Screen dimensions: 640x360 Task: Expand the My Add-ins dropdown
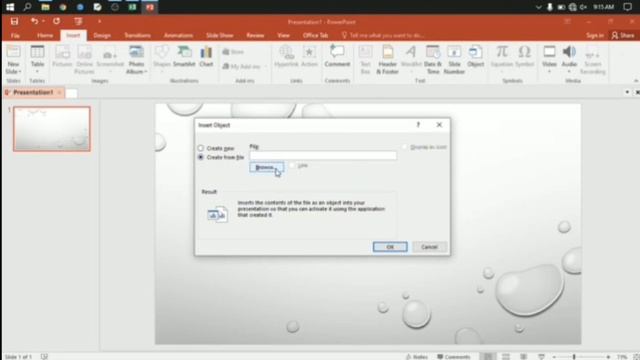265,67
